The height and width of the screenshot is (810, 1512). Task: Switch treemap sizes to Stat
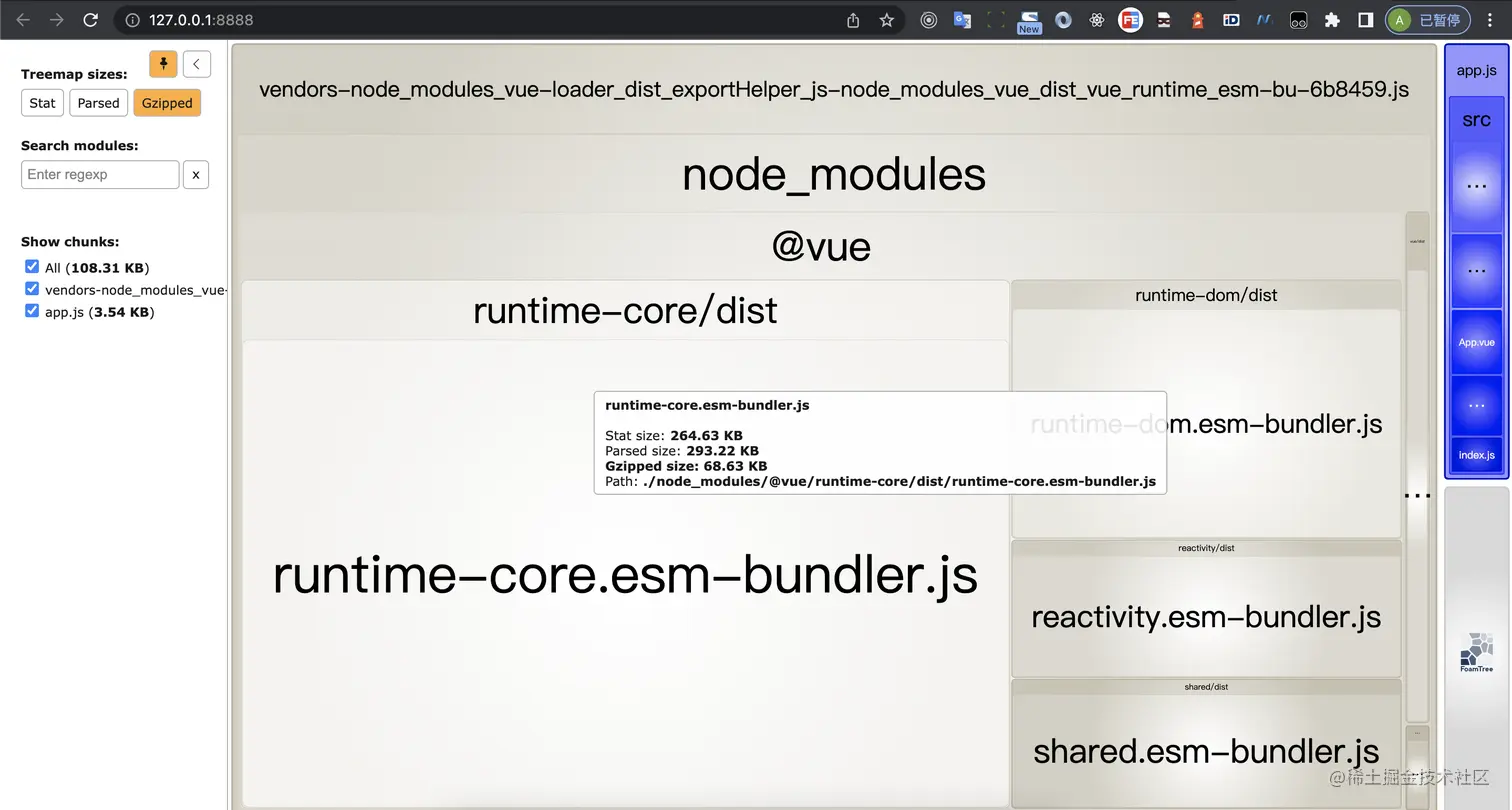(x=43, y=103)
